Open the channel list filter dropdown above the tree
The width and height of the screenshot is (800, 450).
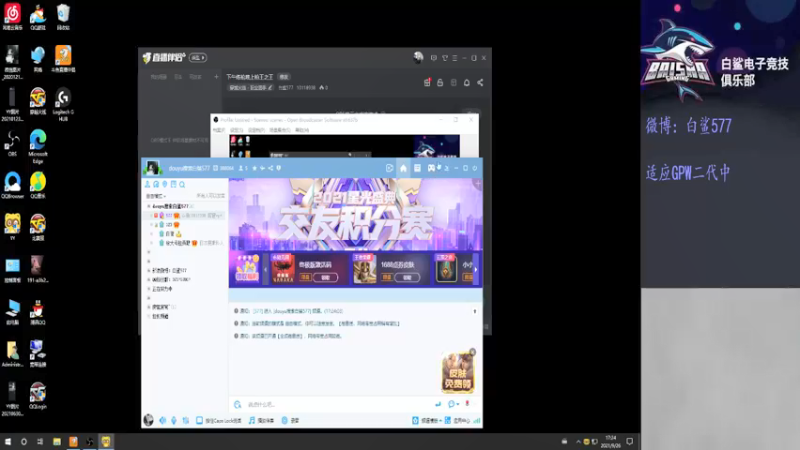click(156, 196)
